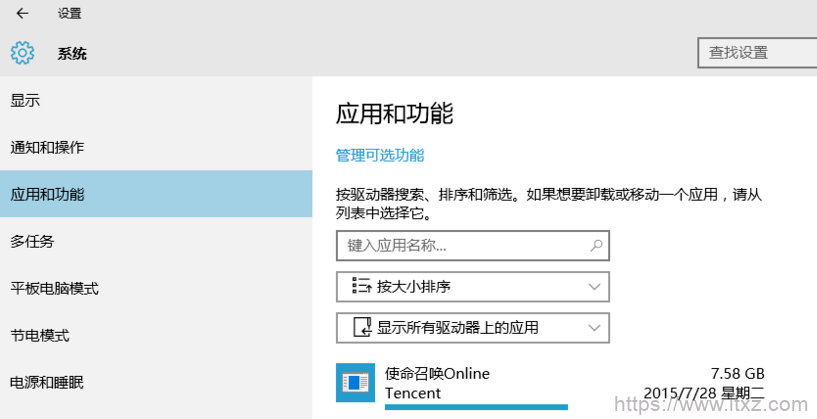Select 应用和功能 in the sidebar
The width and height of the screenshot is (817, 419).
156,194
